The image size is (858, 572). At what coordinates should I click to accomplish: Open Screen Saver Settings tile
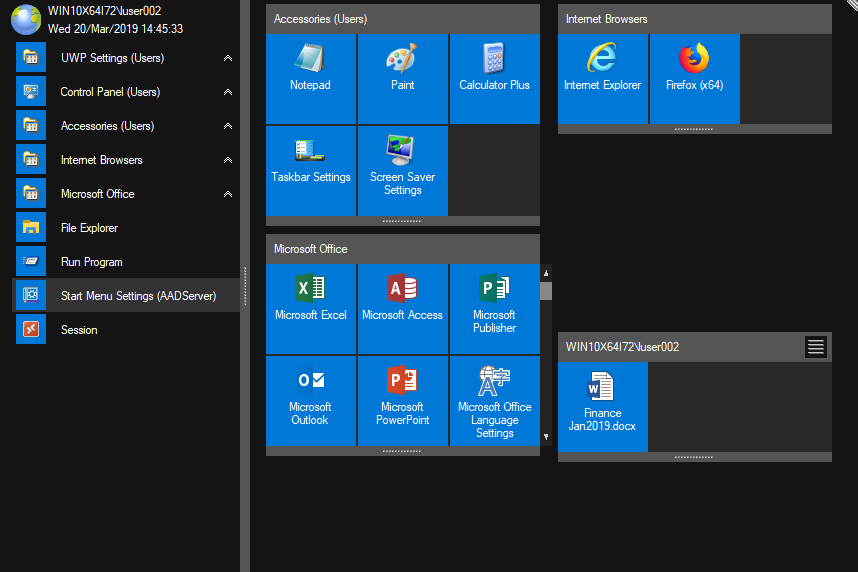(402, 170)
